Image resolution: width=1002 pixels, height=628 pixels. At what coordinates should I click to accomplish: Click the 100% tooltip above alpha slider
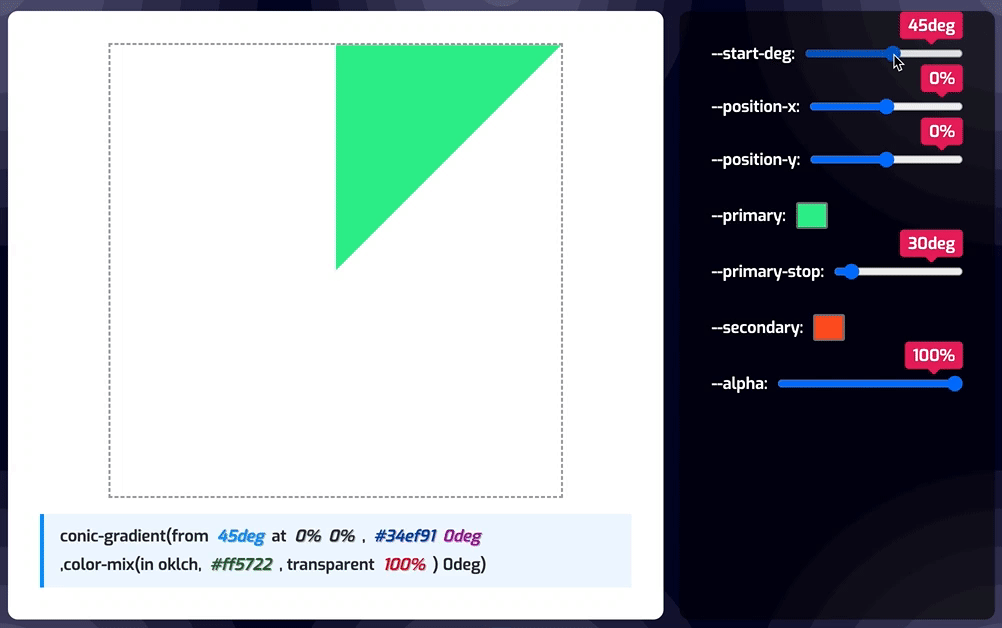click(x=934, y=356)
